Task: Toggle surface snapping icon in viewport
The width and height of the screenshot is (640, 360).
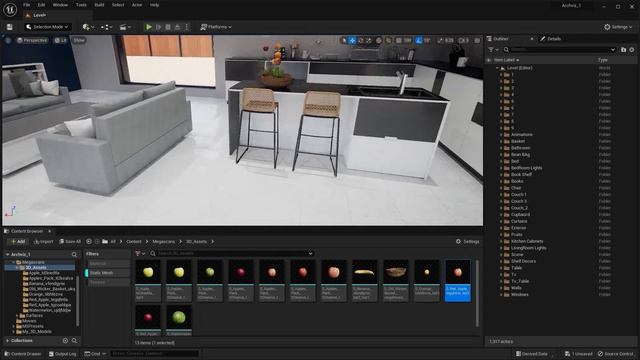Action: coord(389,40)
